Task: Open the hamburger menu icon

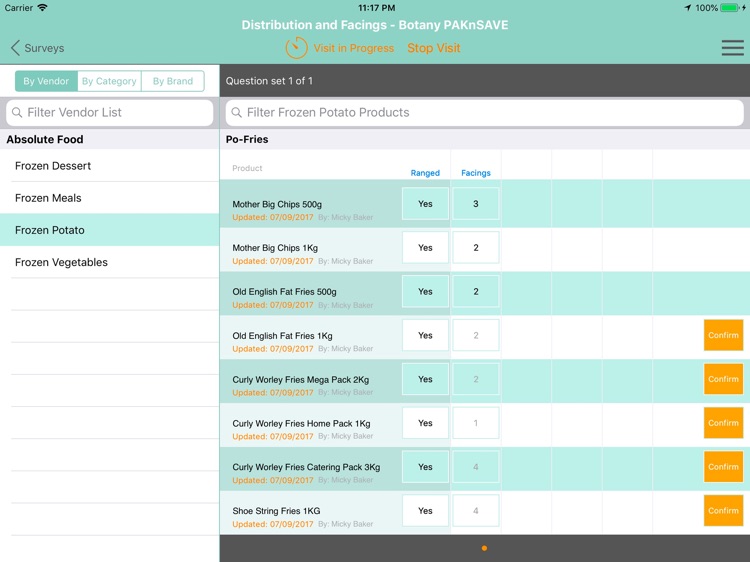Action: click(x=732, y=48)
